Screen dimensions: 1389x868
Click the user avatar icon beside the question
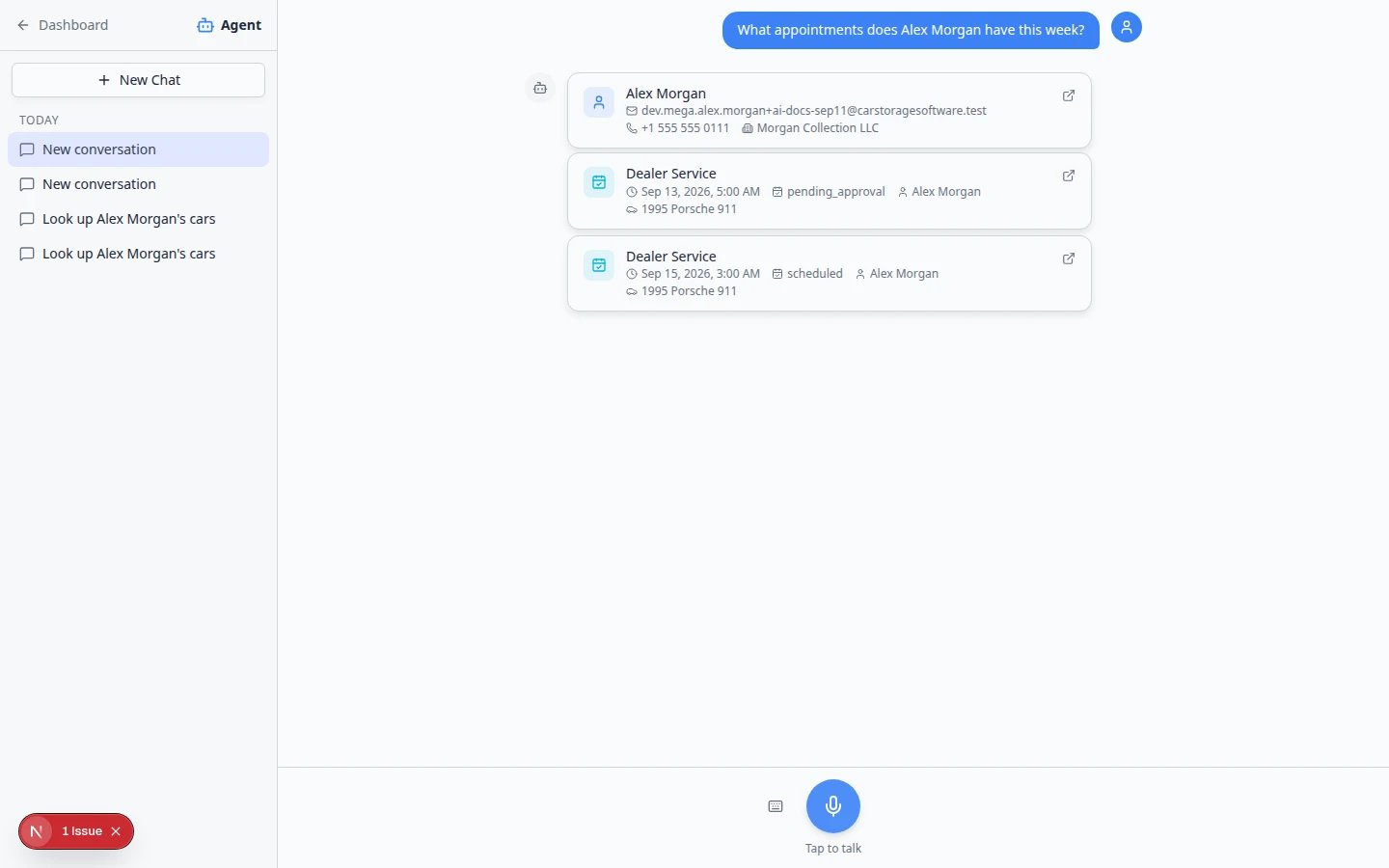[x=1127, y=27]
